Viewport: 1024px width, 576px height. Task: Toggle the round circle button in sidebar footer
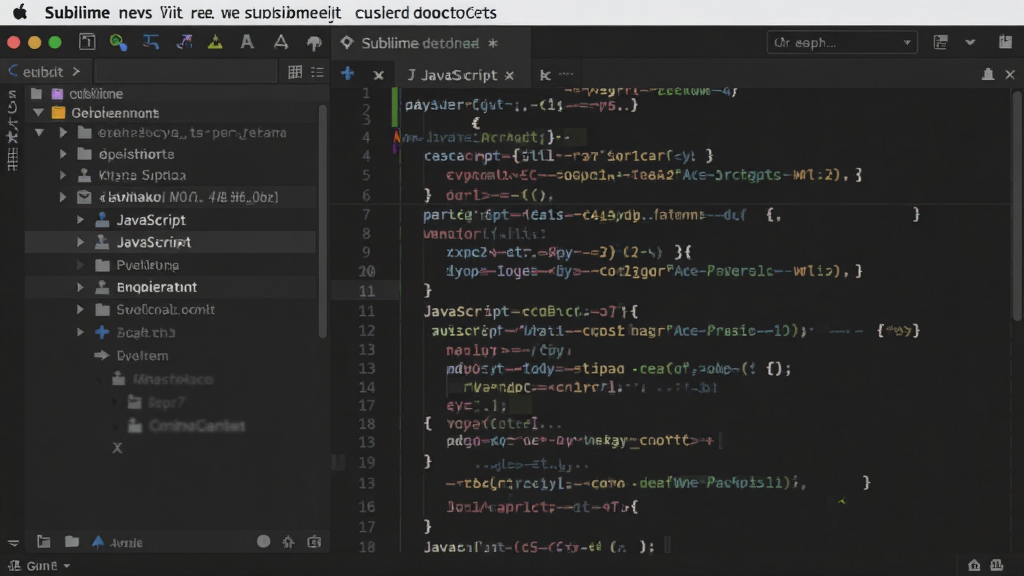click(263, 541)
